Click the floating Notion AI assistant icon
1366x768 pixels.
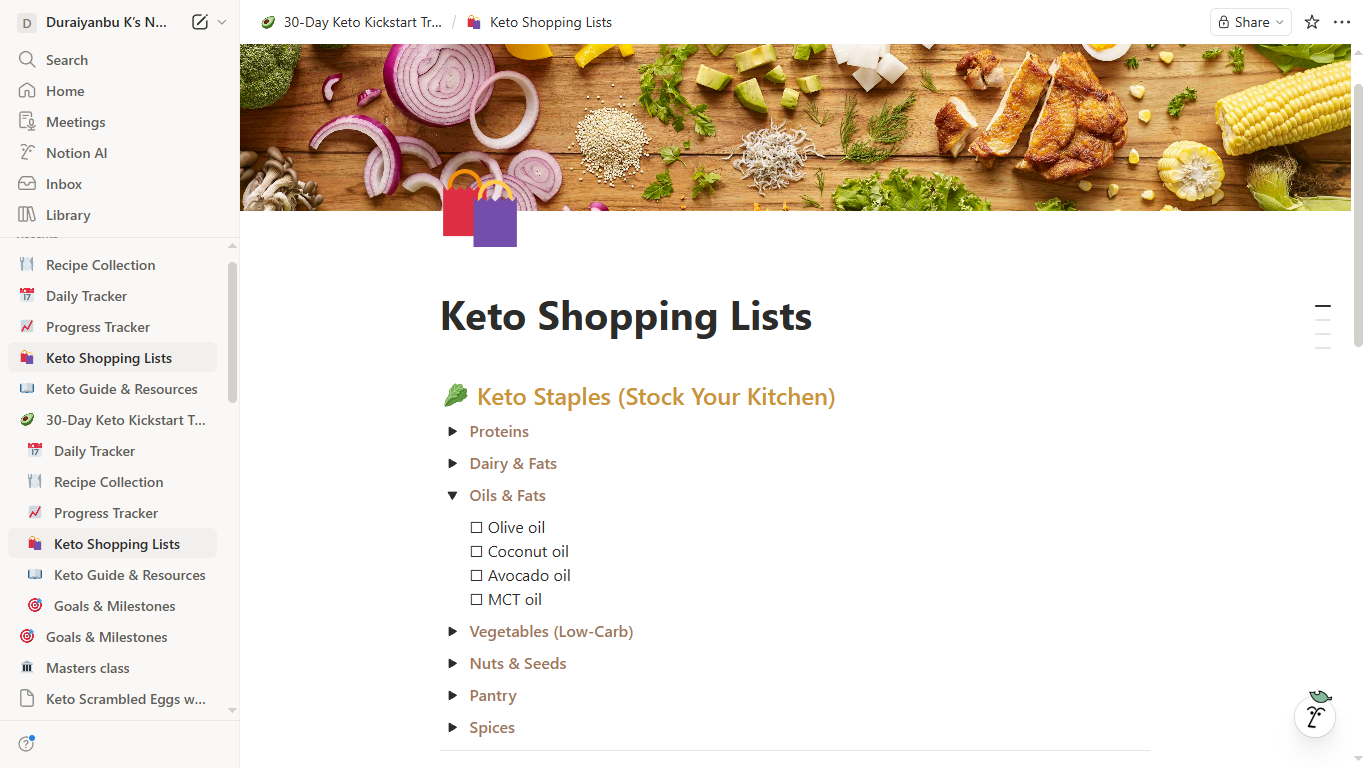tap(1315, 716)
